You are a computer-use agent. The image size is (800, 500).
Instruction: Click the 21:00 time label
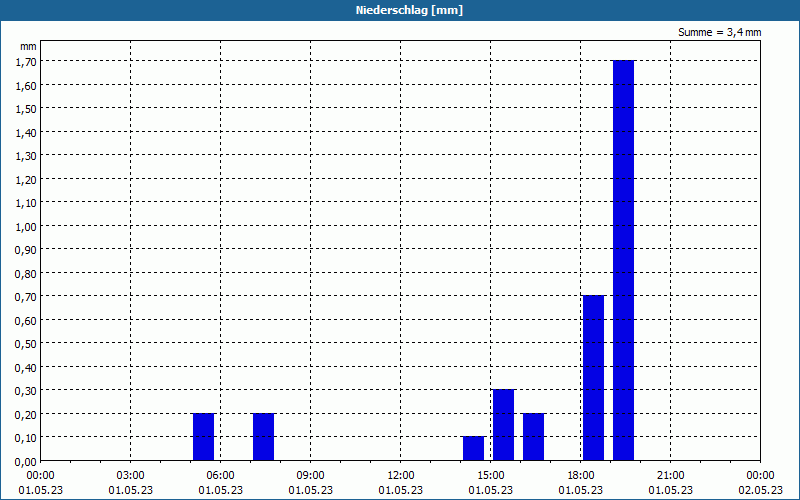click(x=670, y=475)
